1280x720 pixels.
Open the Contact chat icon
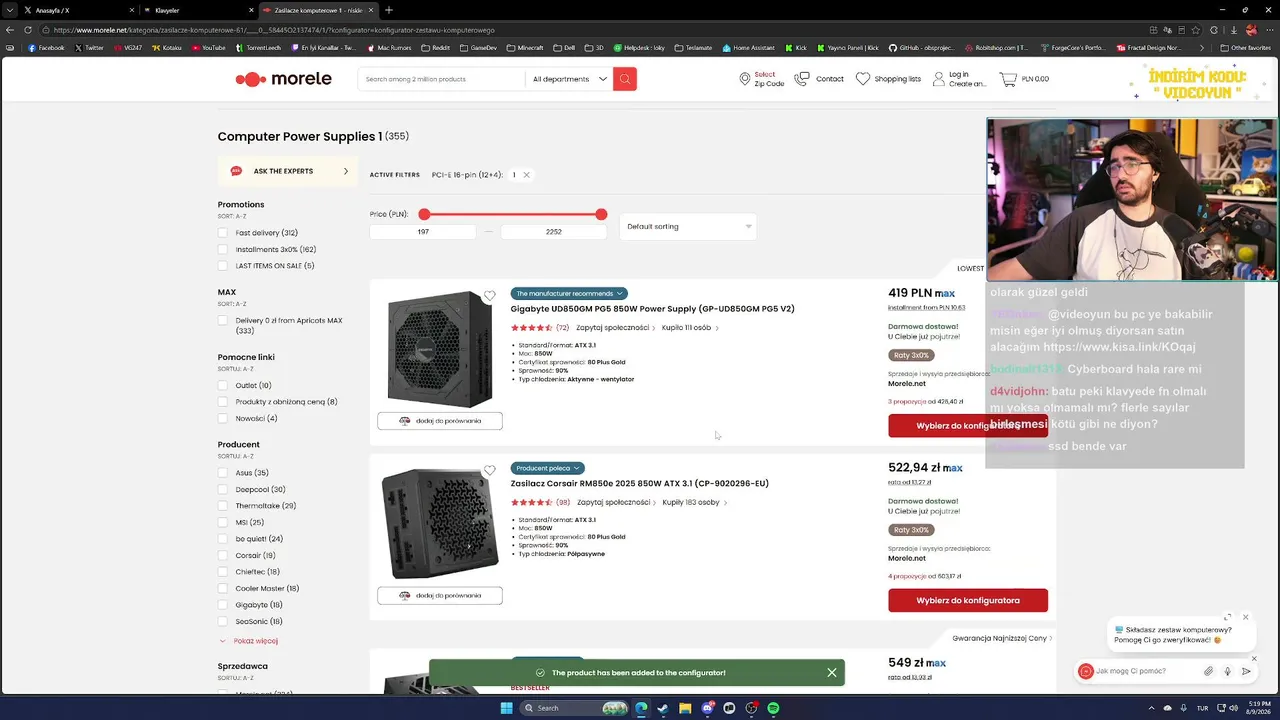pyautogui.click(x=802, y=79)
